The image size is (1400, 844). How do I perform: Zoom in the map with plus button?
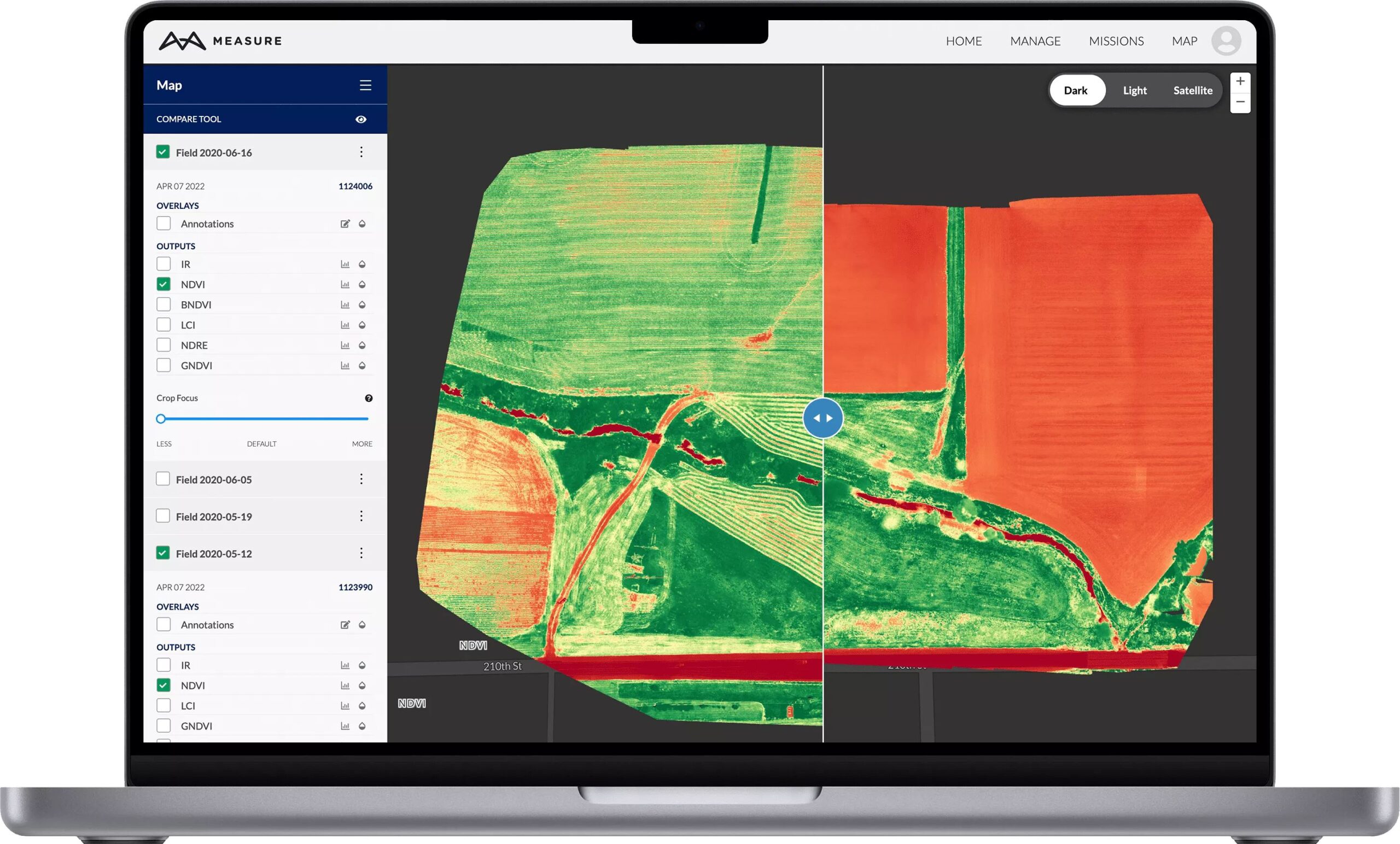[x=1240, y=81]
